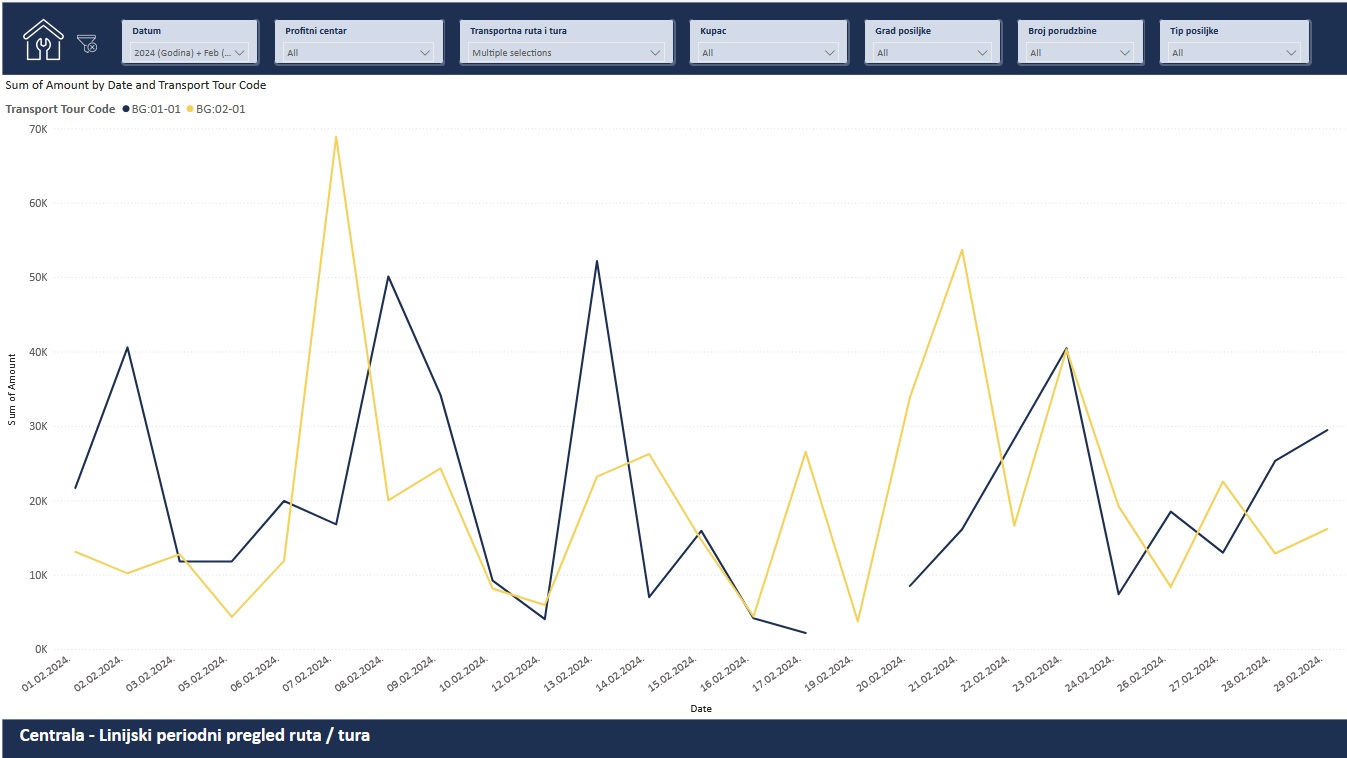Image resolution: width=1347 pixels, height=758 pixels.
Task: Click the 0K y-axis label
Action: [x=41, y=650]
